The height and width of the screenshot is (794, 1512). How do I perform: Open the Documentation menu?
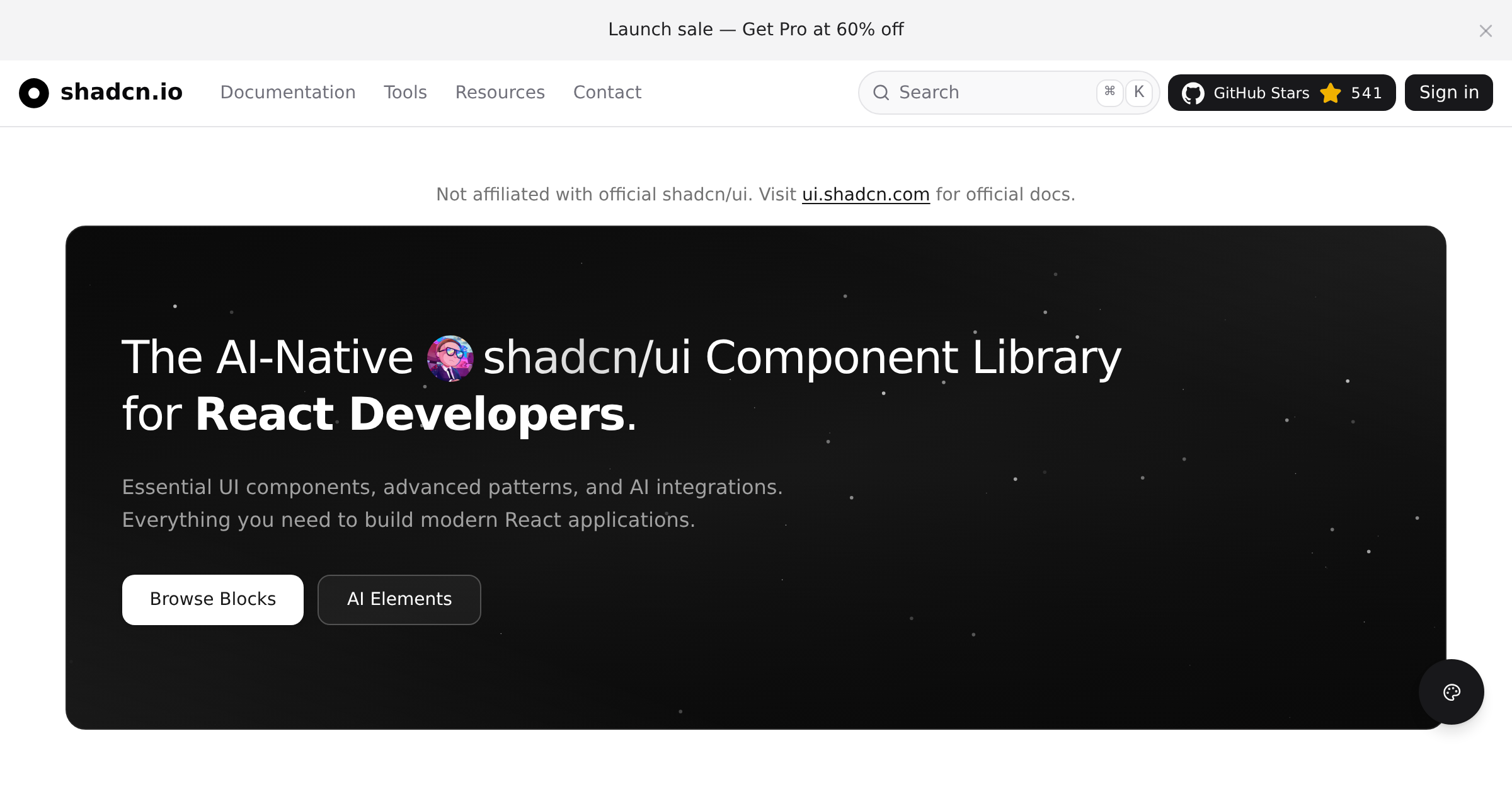[x=288, y=93]
